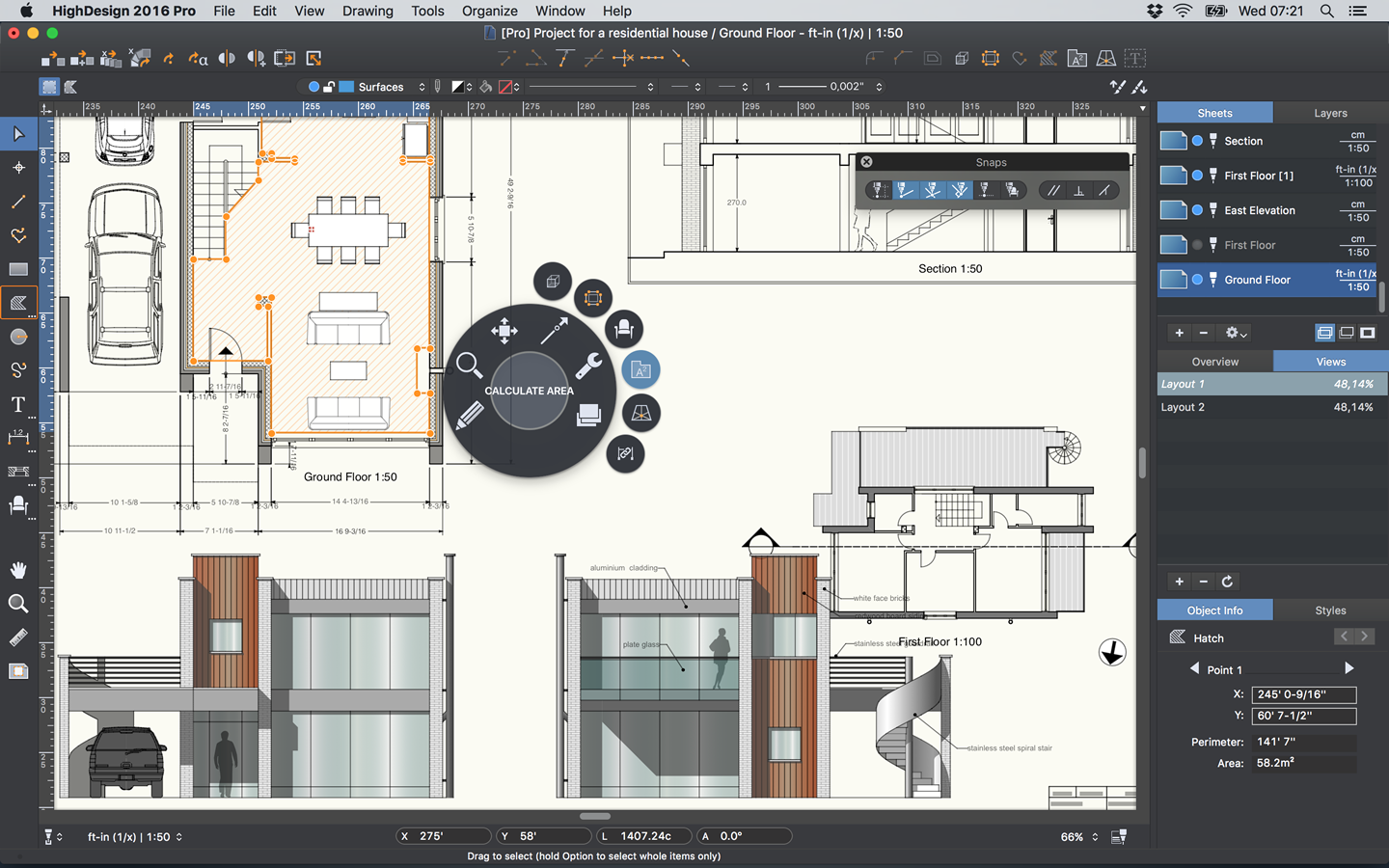Open the sheet settings gear dropdown
This screenshot has height=868, width=1389.
tap(1235, 333)
